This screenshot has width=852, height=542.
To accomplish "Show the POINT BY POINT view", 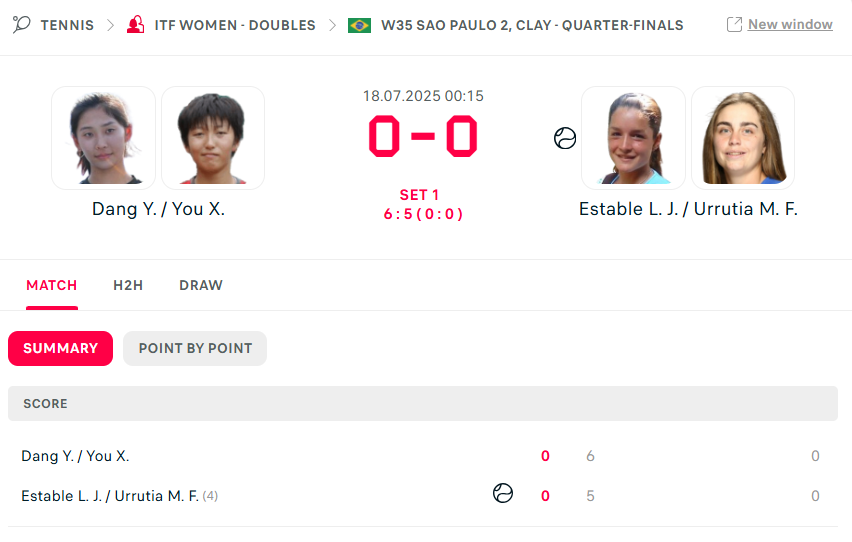I will [x=195, y=348].
